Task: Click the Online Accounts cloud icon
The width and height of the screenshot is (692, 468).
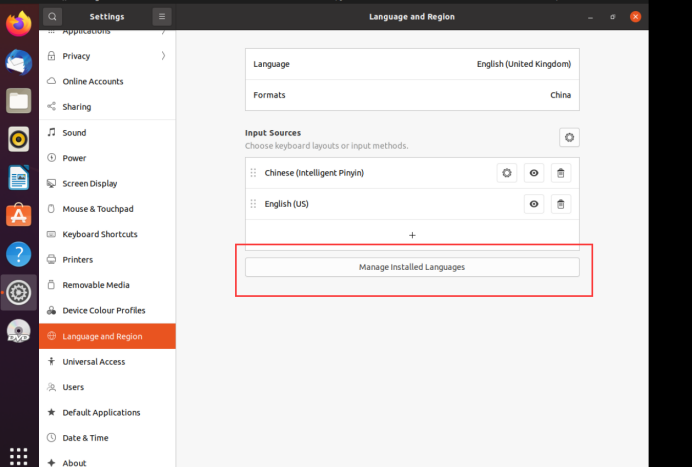Action: pos(52,81)
